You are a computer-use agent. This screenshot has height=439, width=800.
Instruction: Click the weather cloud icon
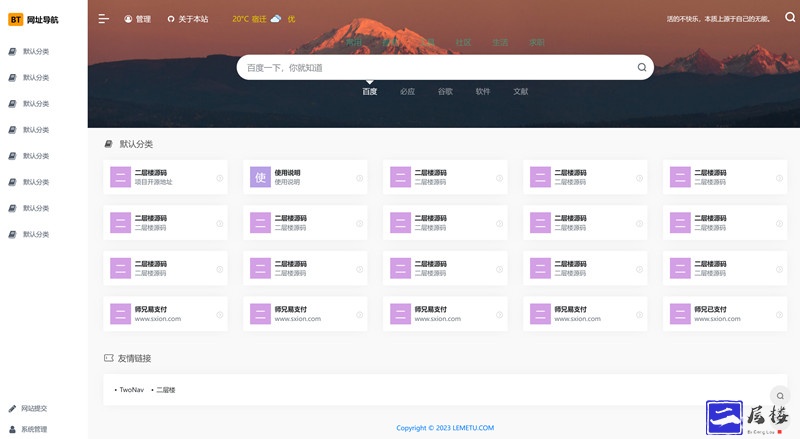(275, 19)
